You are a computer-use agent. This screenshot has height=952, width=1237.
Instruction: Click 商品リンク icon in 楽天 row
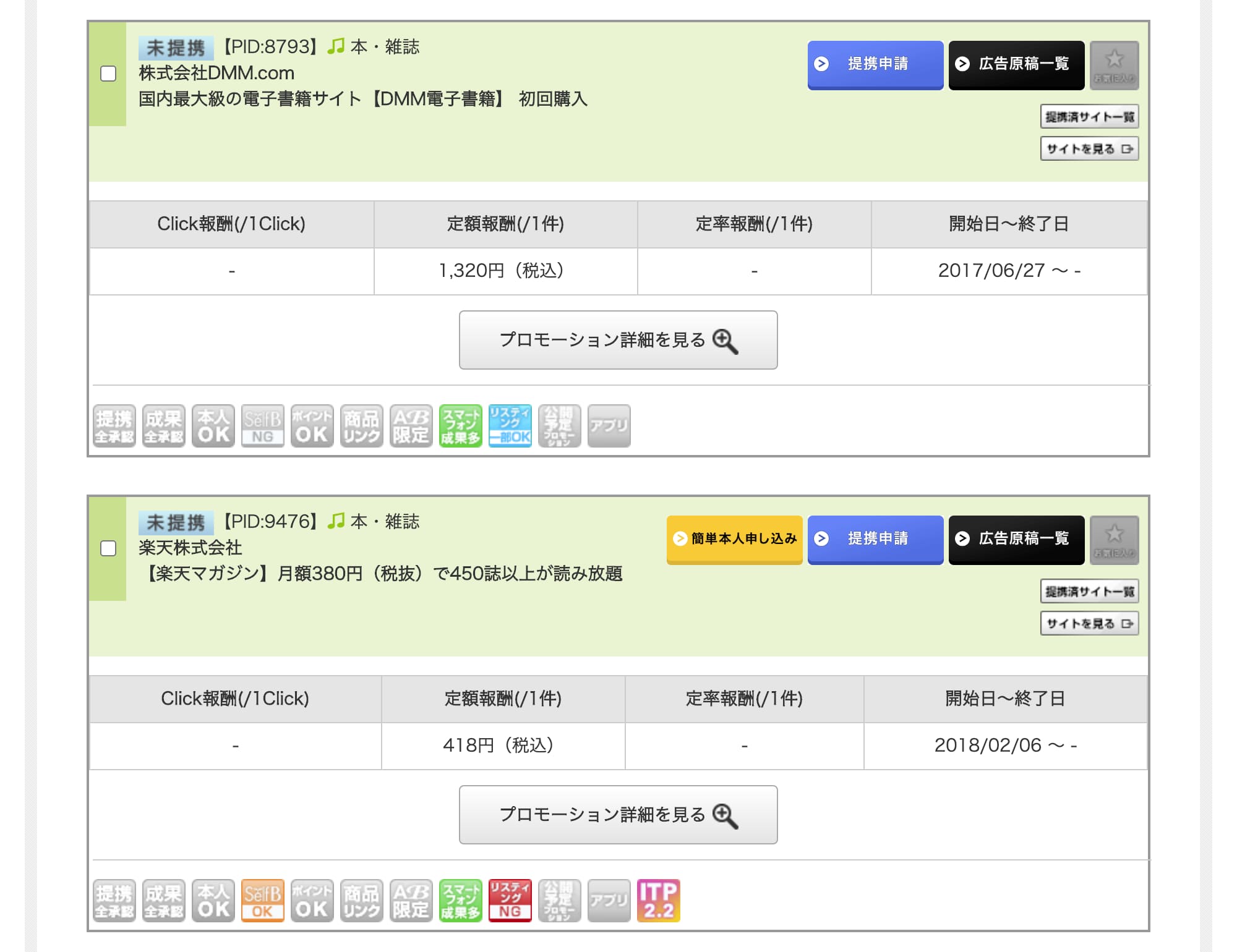(x=362, y=901)
